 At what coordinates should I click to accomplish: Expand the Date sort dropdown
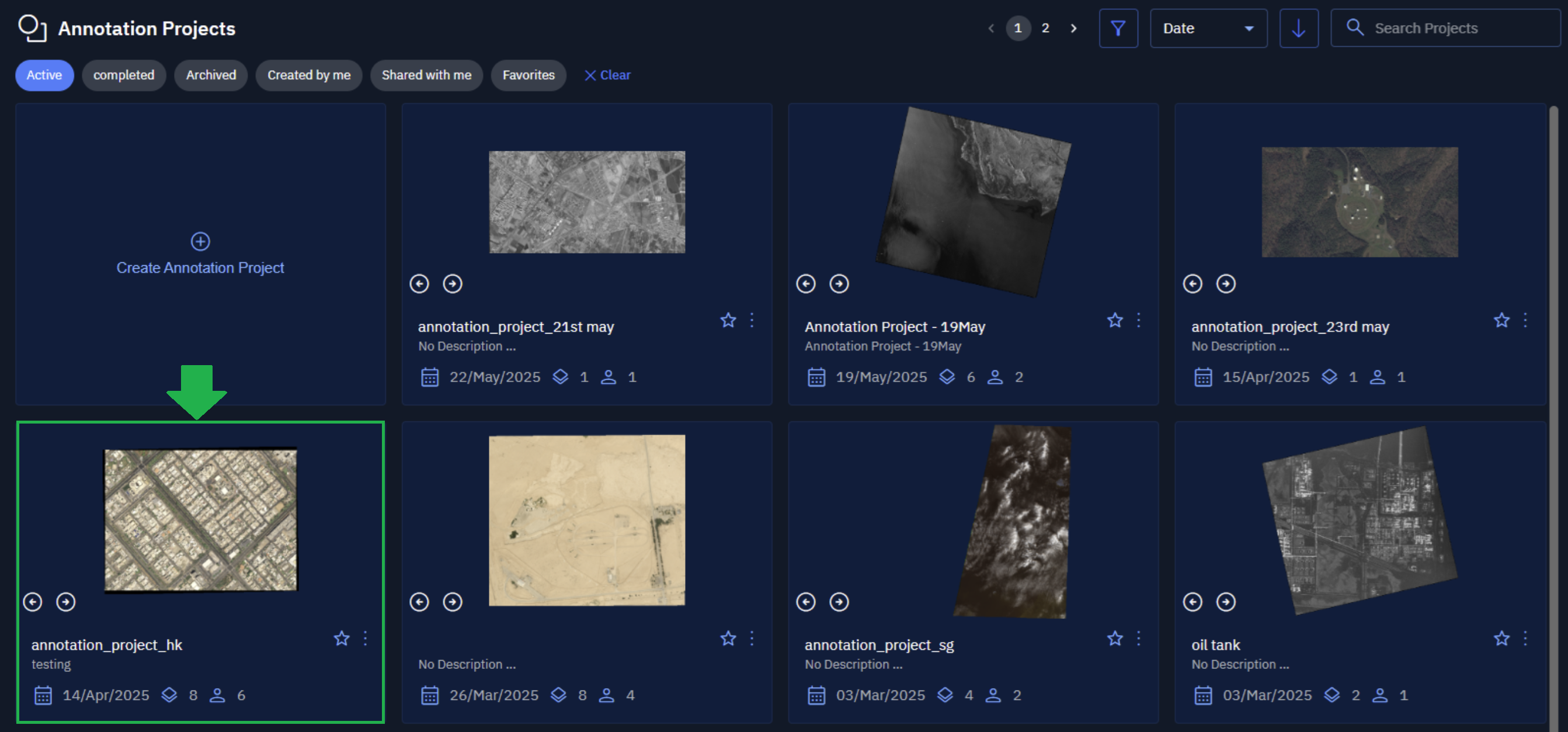click(1208, 29)
